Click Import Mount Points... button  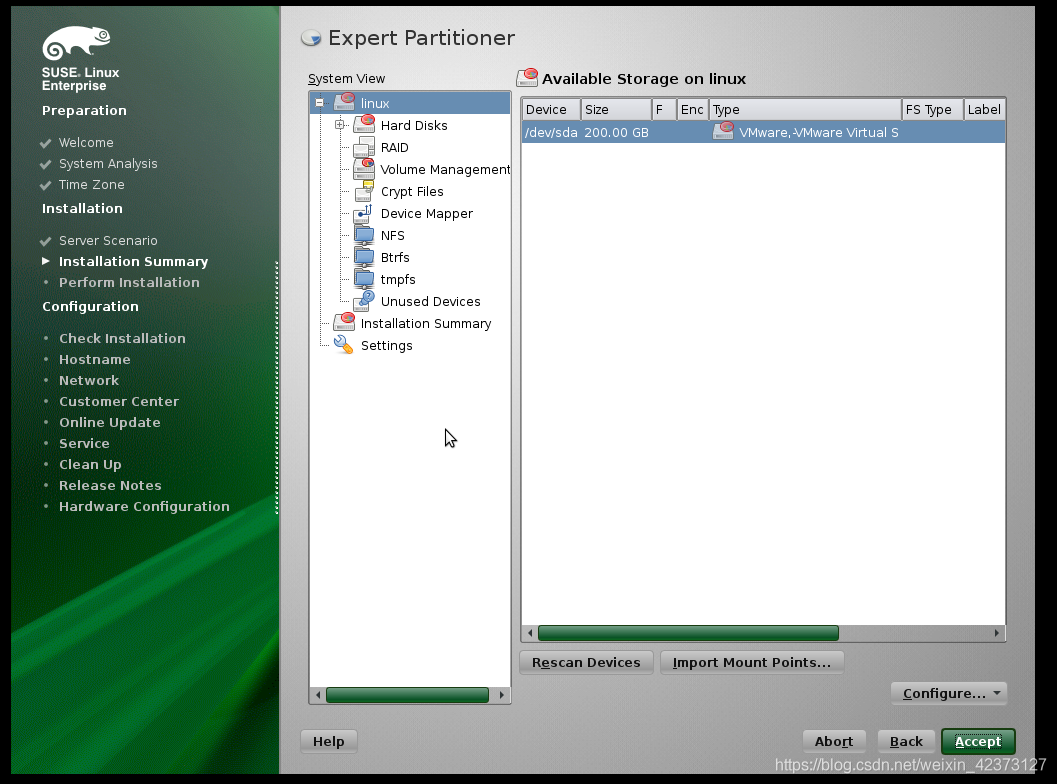pos(752,663)
